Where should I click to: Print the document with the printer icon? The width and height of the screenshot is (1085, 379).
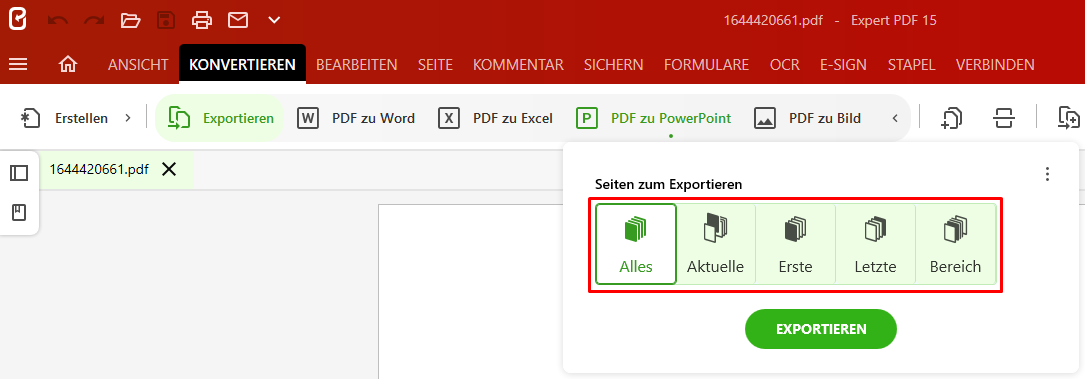pos(202,20)
